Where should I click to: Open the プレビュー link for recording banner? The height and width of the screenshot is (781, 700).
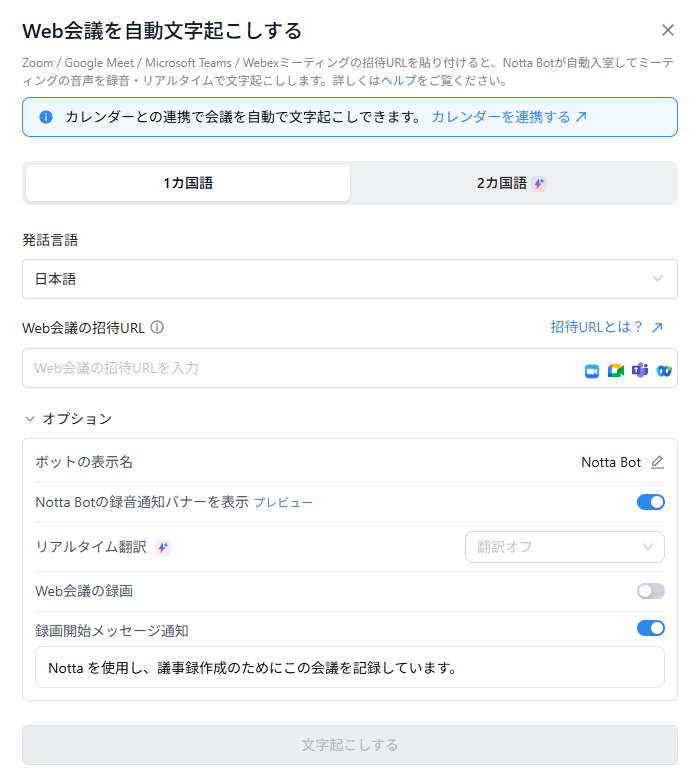click(x=283, y=503)
